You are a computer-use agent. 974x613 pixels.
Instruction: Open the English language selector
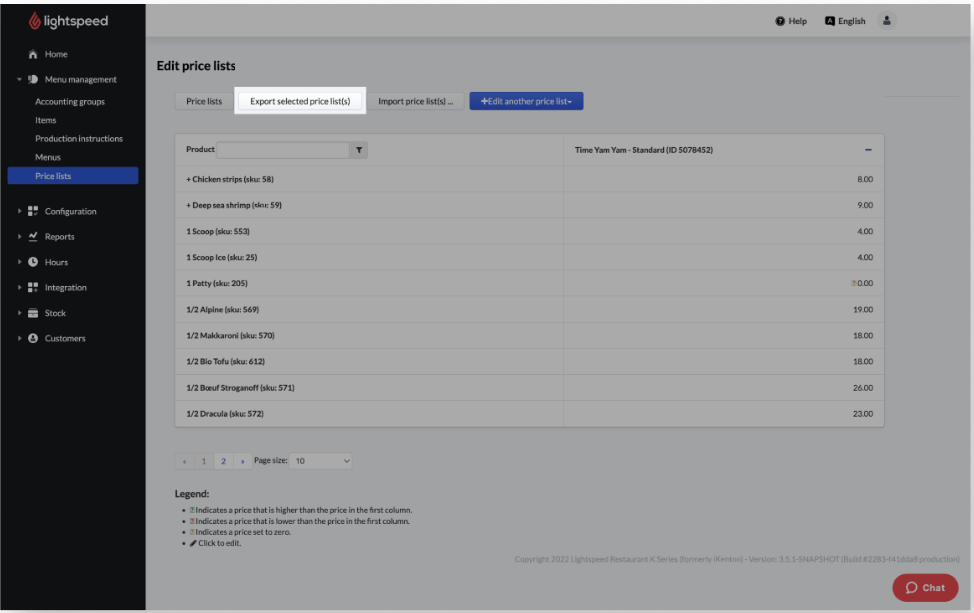click(x=845, y=21)
